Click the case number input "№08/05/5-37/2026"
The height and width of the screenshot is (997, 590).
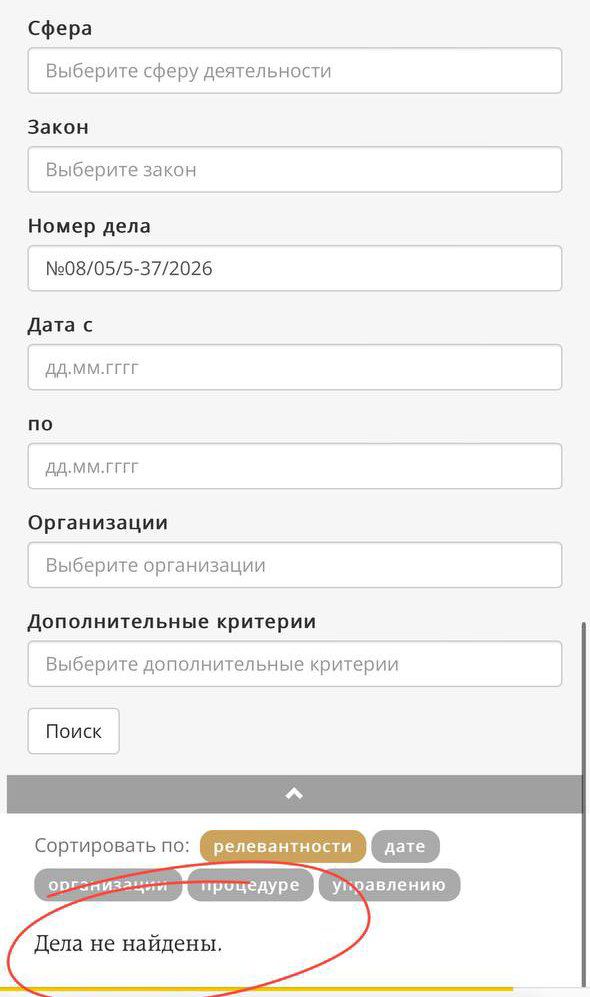pyautogui.click(x=295, y=268)
